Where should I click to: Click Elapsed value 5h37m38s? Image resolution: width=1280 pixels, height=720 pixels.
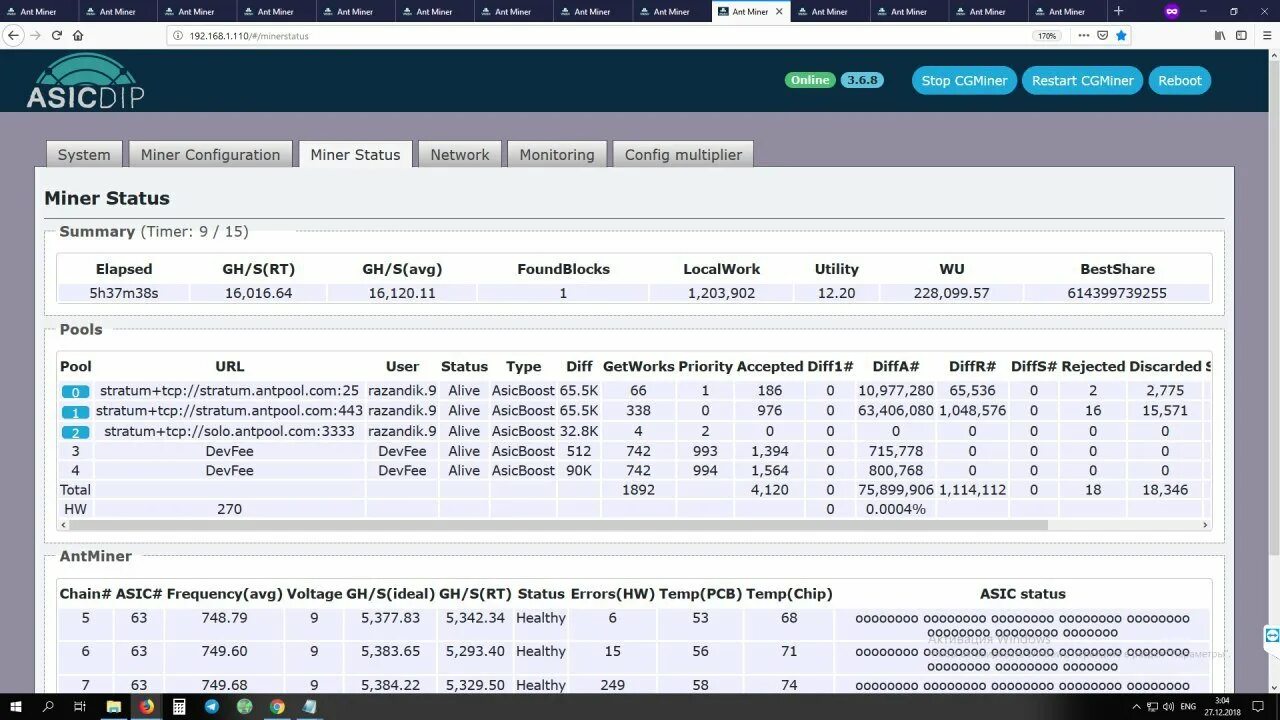[x=124, y=293]
